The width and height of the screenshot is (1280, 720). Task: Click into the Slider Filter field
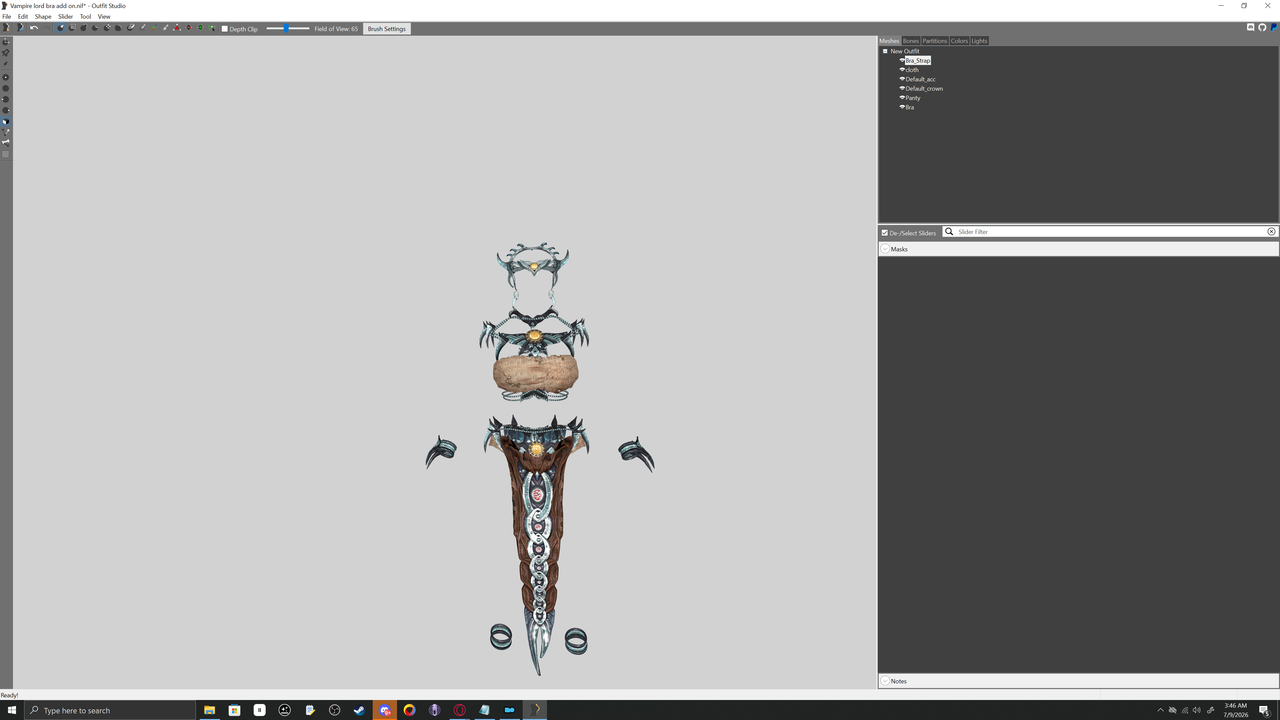1110,232
